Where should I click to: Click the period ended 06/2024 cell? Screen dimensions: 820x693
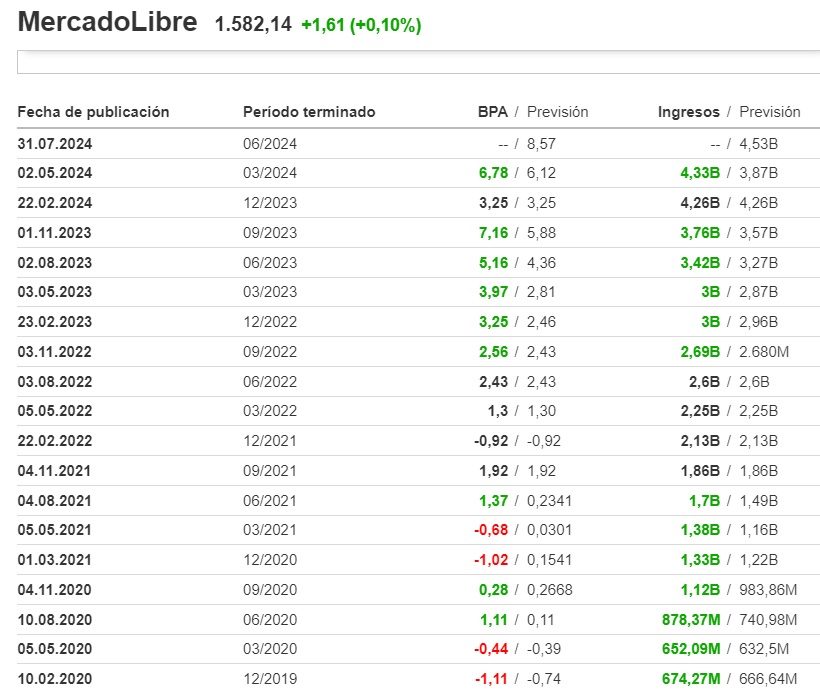pos(270,144)
